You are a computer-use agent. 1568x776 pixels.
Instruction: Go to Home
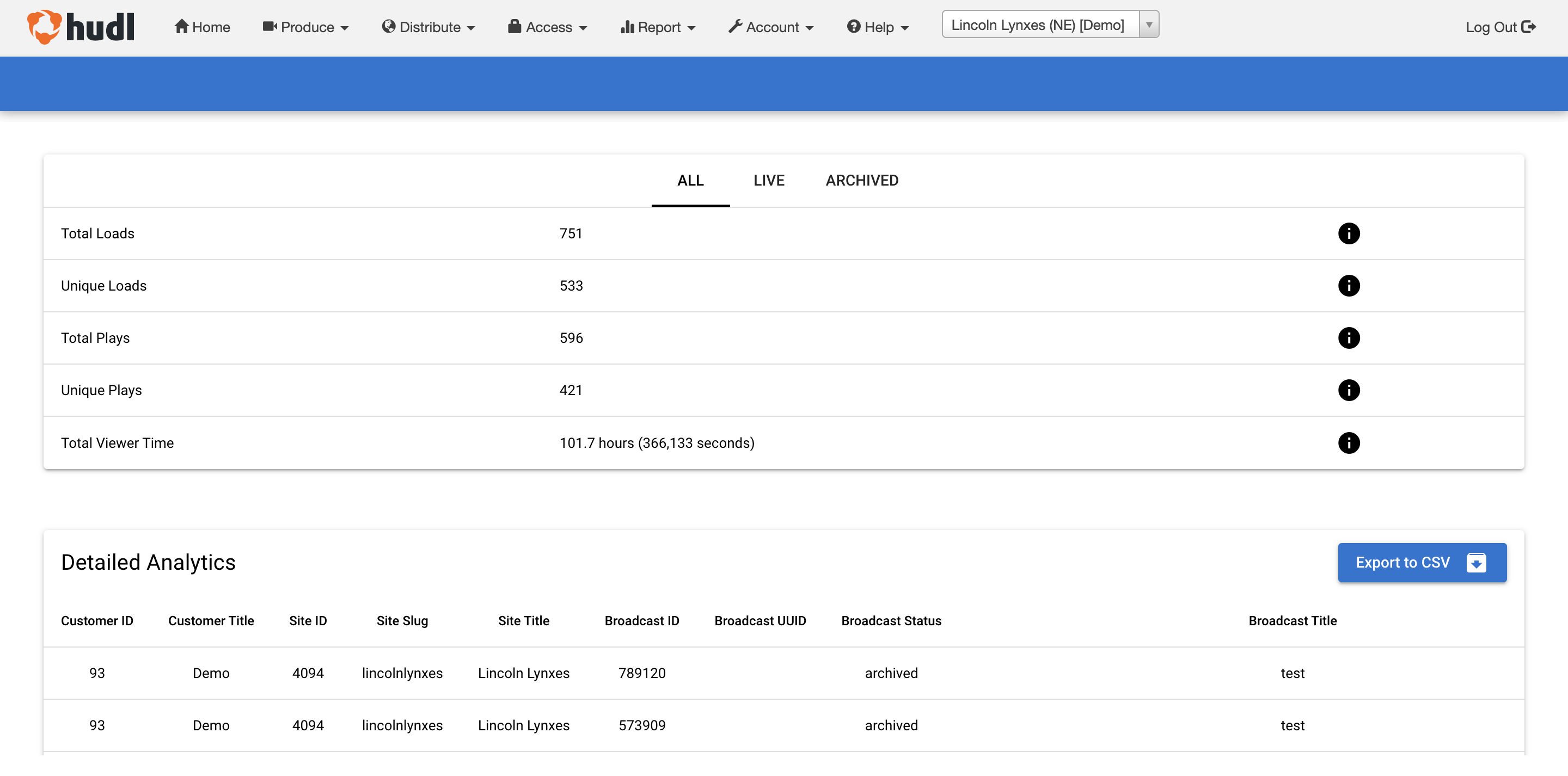[202, 27]
